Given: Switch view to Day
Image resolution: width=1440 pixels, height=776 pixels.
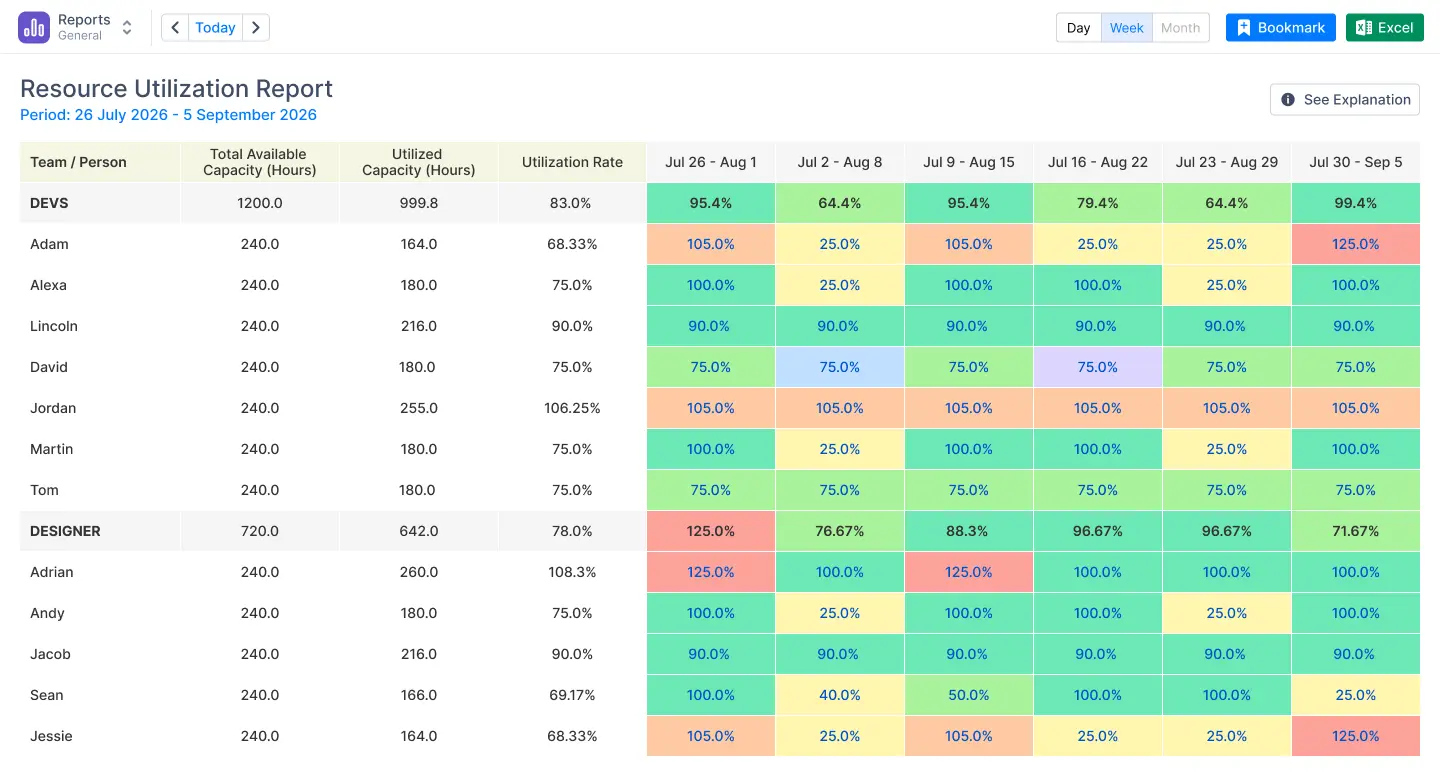Looking at the screenshot, I should (1078, 28).
